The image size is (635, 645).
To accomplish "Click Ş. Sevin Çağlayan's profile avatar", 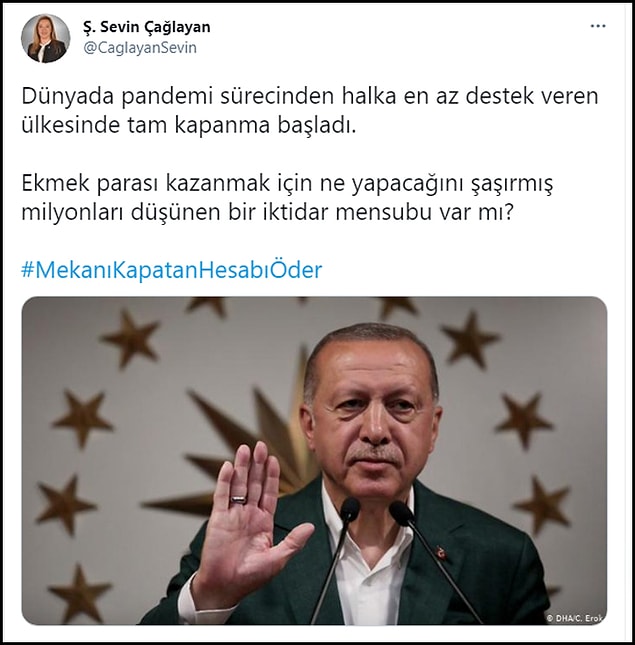I will point(45,38).
